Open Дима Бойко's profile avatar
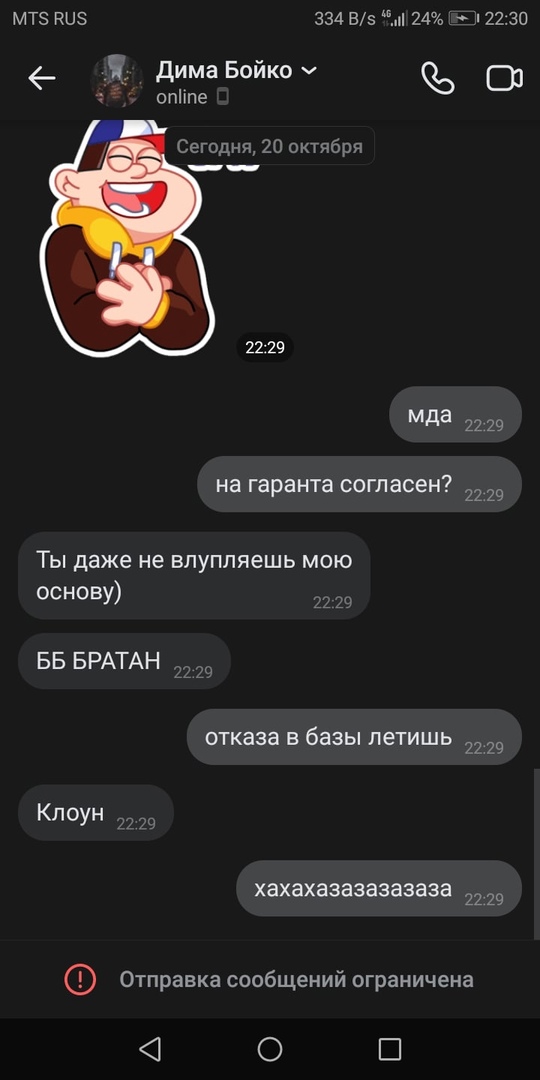The width and height of the screenshot is (540, 1080). click(117, 81)
